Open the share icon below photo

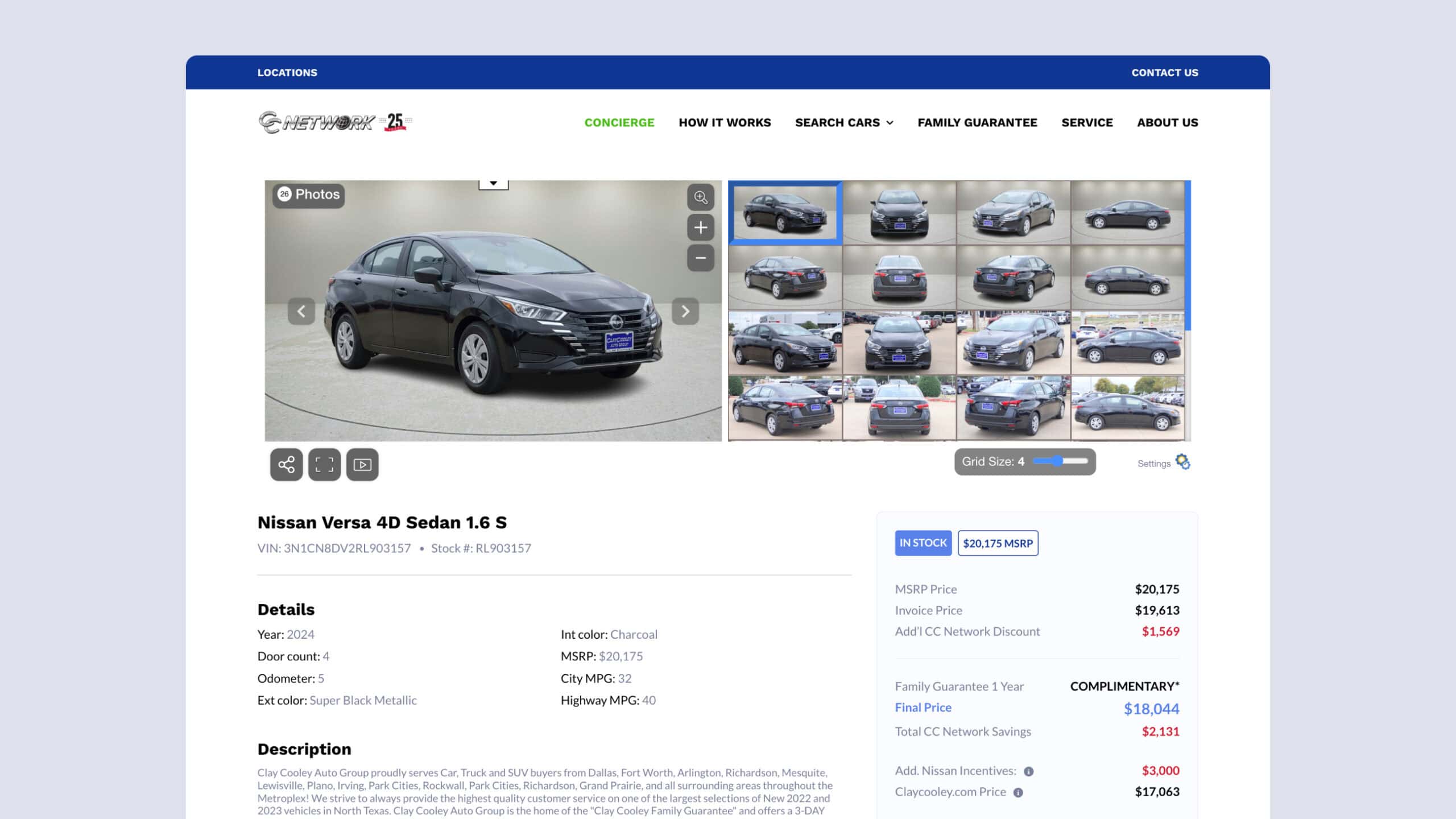pos(287,465)
